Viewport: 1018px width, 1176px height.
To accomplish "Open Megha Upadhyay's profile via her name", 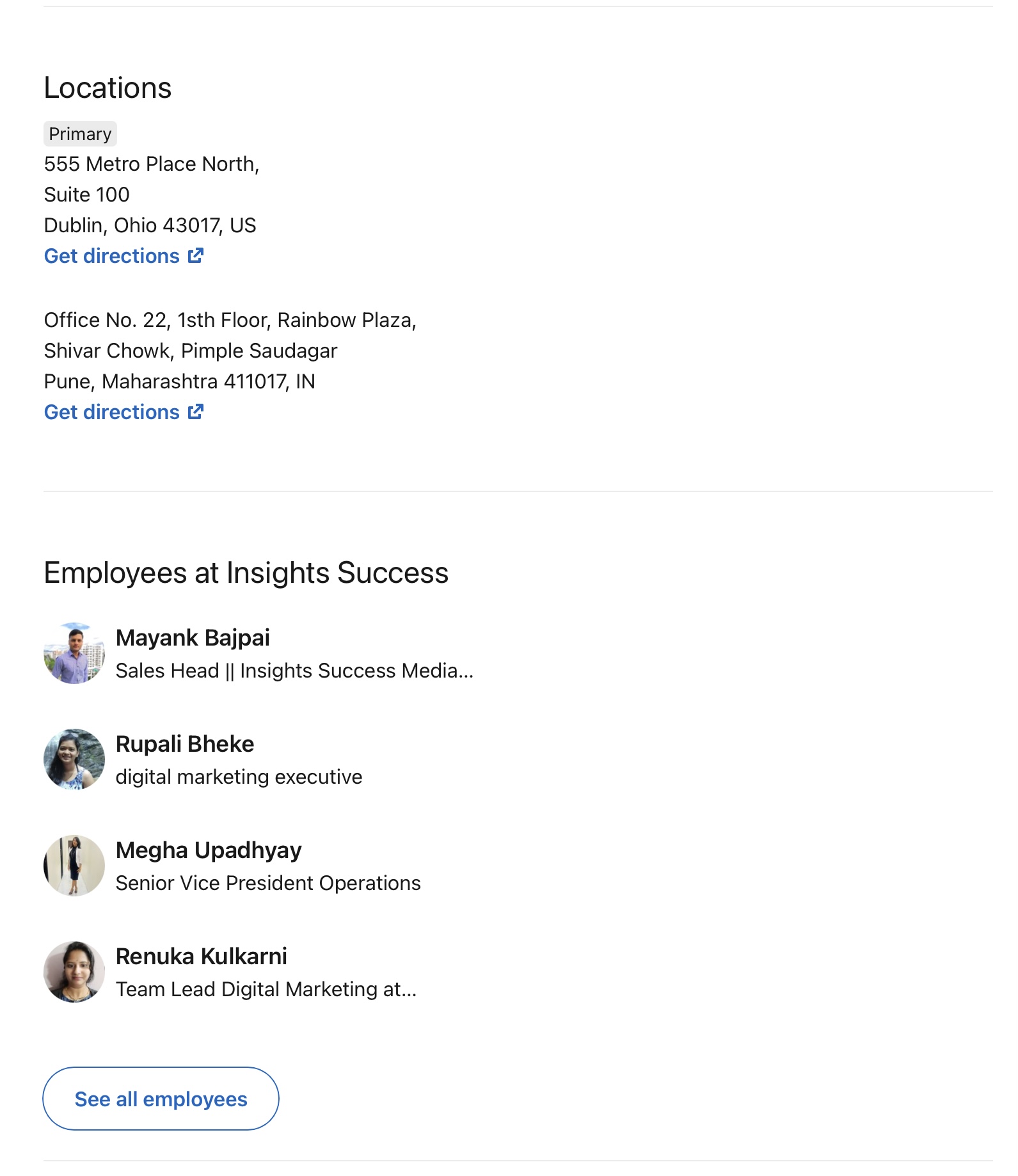I will pos(209,850).
